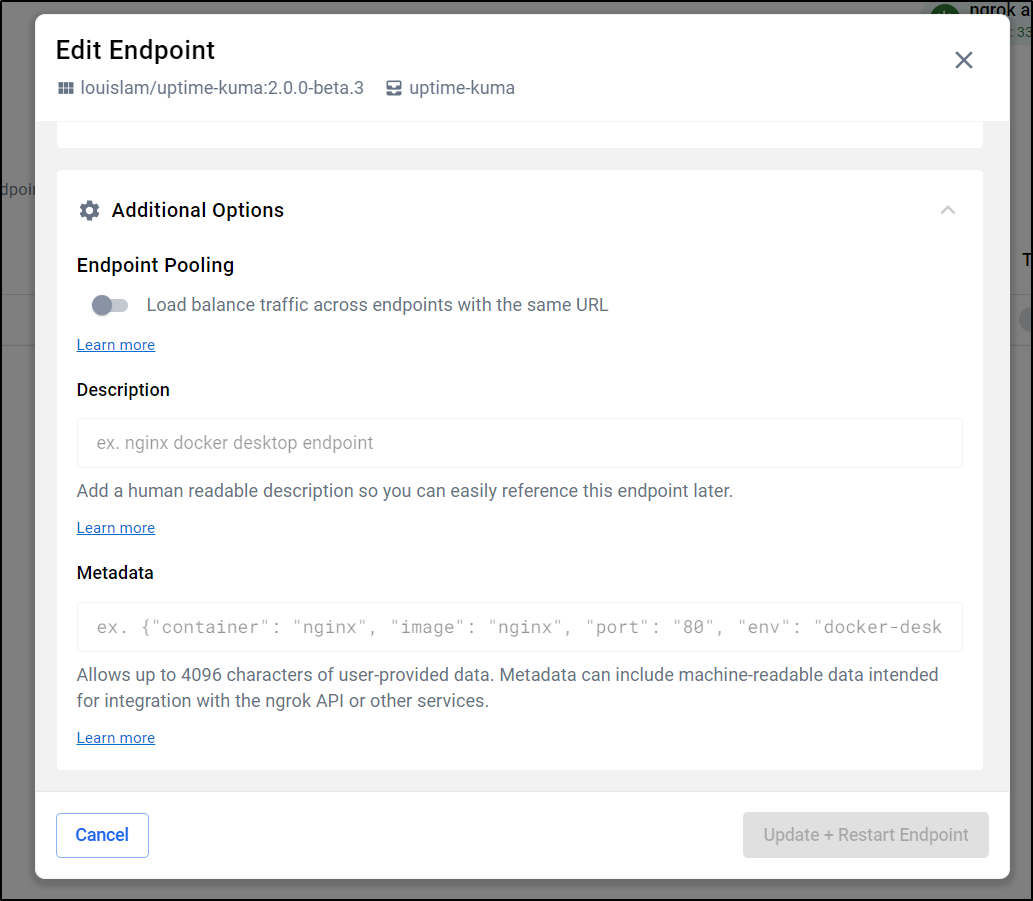Click the image icon beside louislam/uptime-kuma
Image resolution: width=1033 pixels, height=901 pixels.
coord(66,88)
